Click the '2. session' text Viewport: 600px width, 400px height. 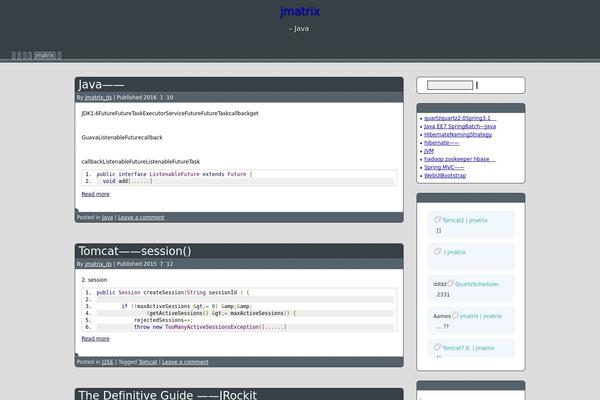[x=94, y=280]
